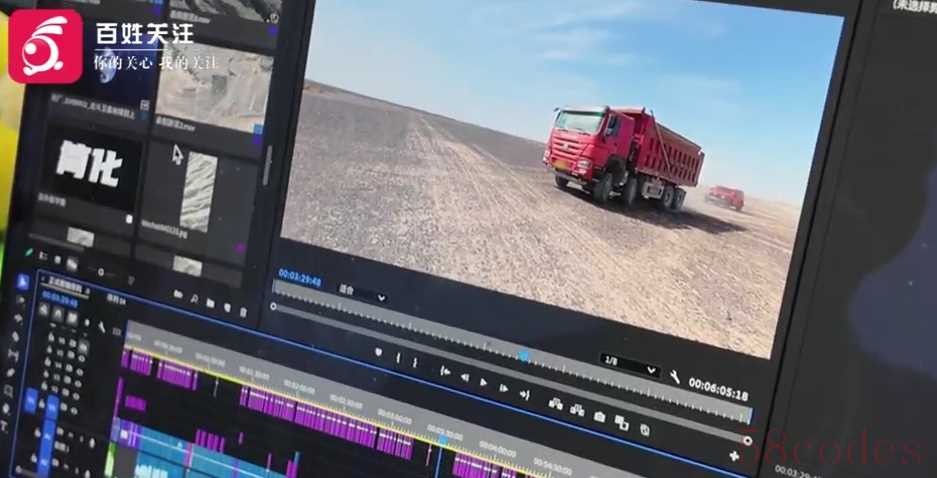Viewport: 937px width, 478px height.
Task: Click the New Bin folder icon in Project panel
Action: tap(209, 304)
